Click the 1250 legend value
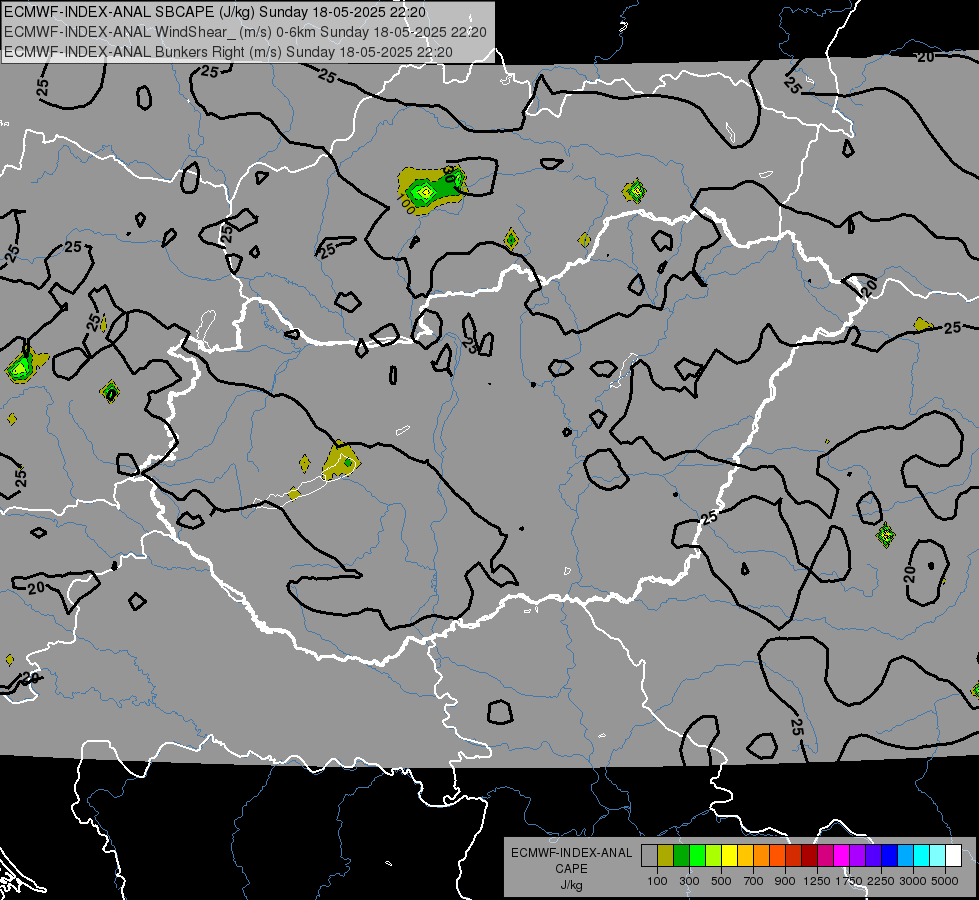 click(x=817, y=881)
